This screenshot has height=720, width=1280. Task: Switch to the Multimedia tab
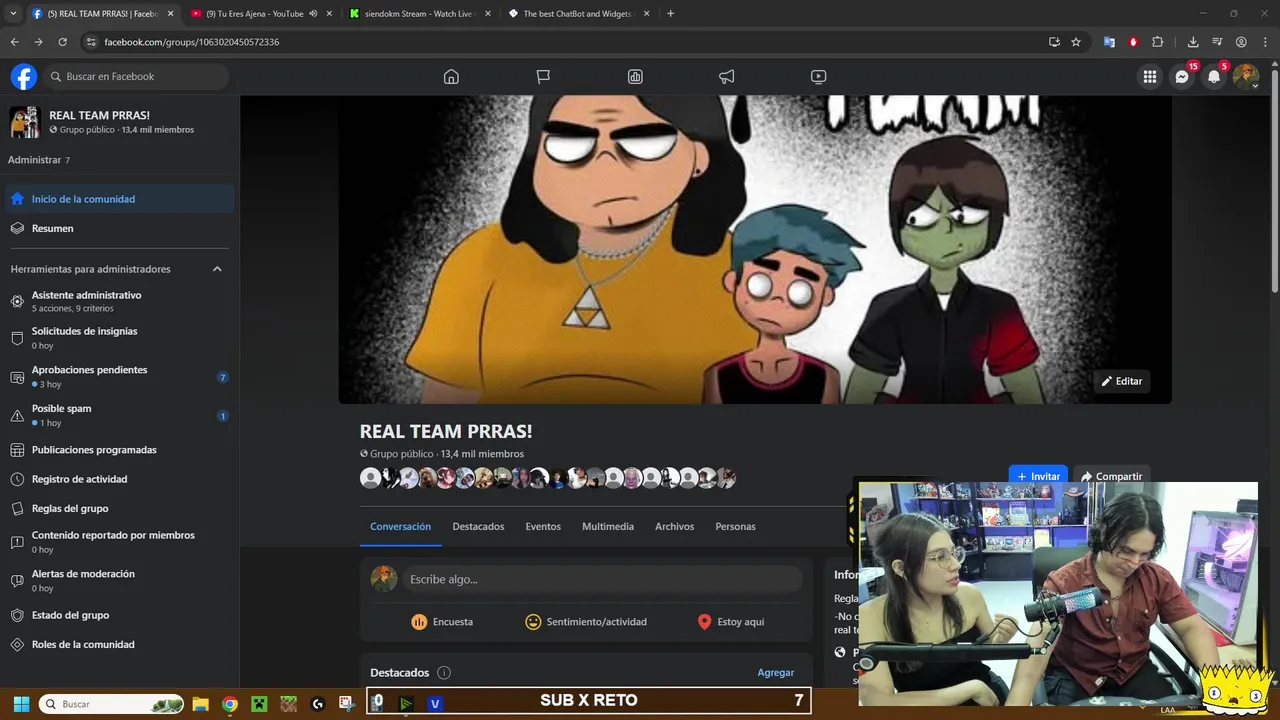[x=608, y=526]
